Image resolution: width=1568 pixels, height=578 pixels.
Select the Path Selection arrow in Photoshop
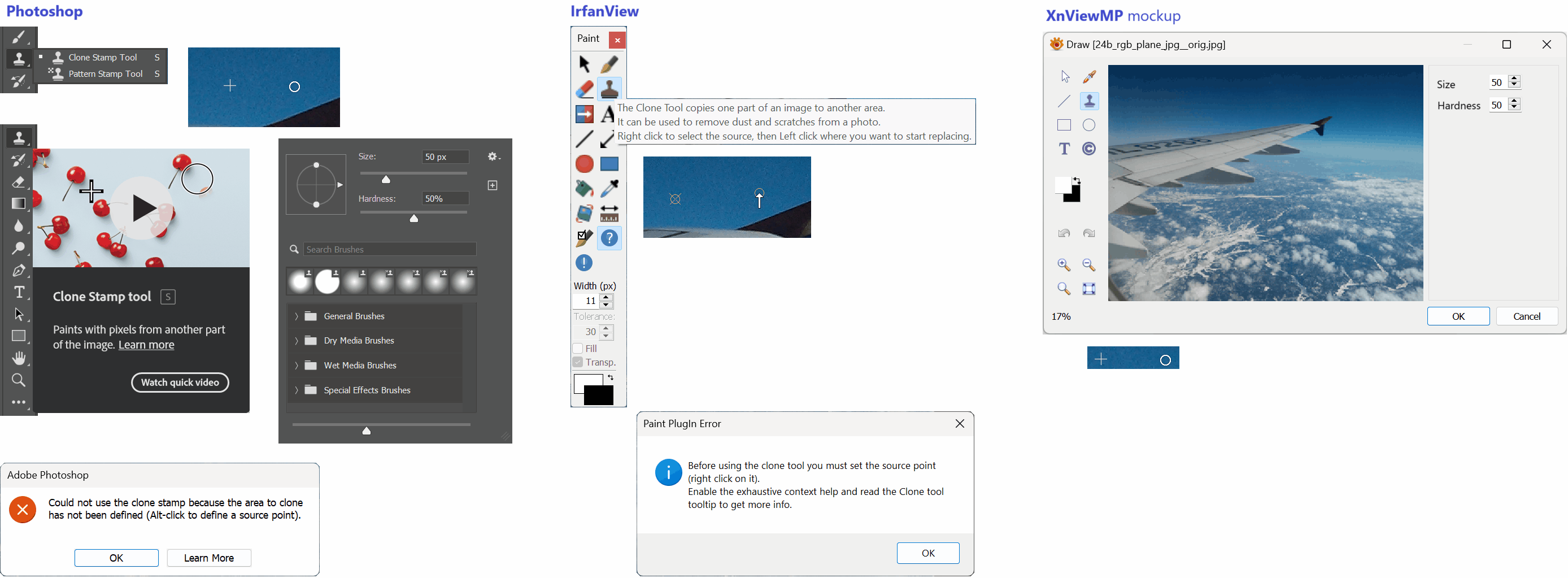tap(19, 314)
